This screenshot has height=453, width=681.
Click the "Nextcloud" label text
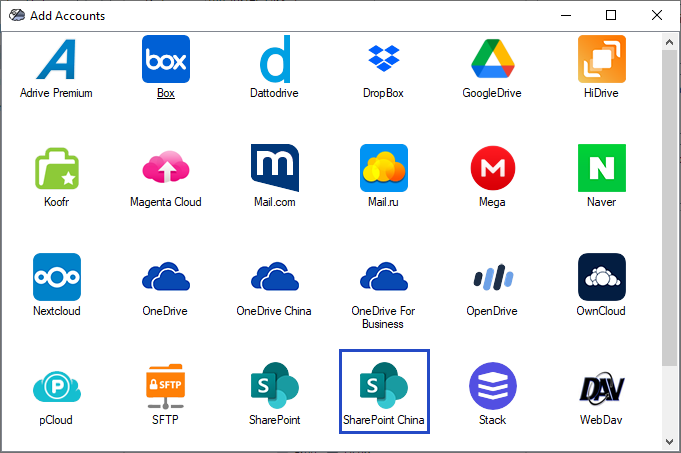click(57, 311)
